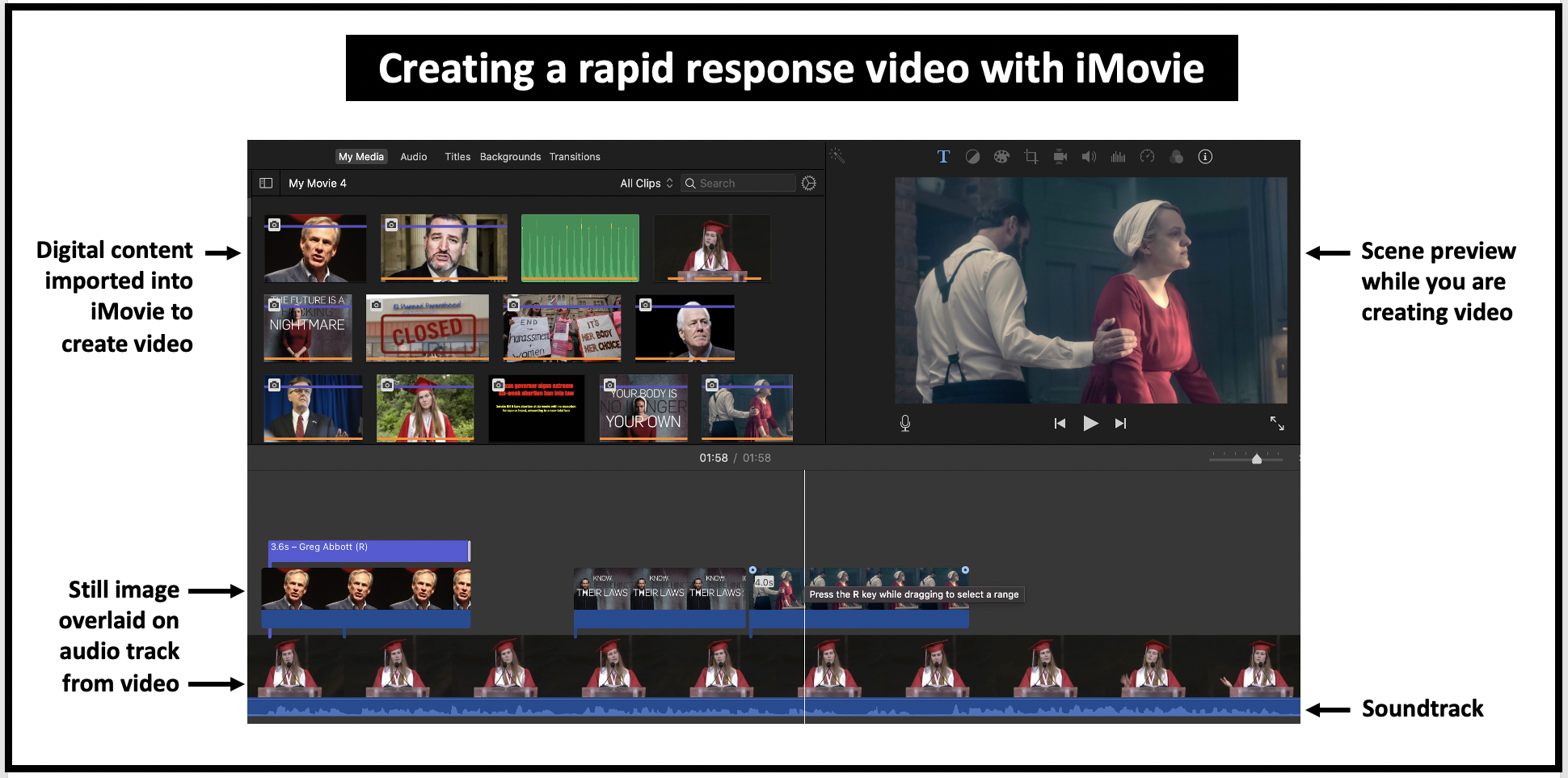Click the Search clips field

tap(739, 184)
